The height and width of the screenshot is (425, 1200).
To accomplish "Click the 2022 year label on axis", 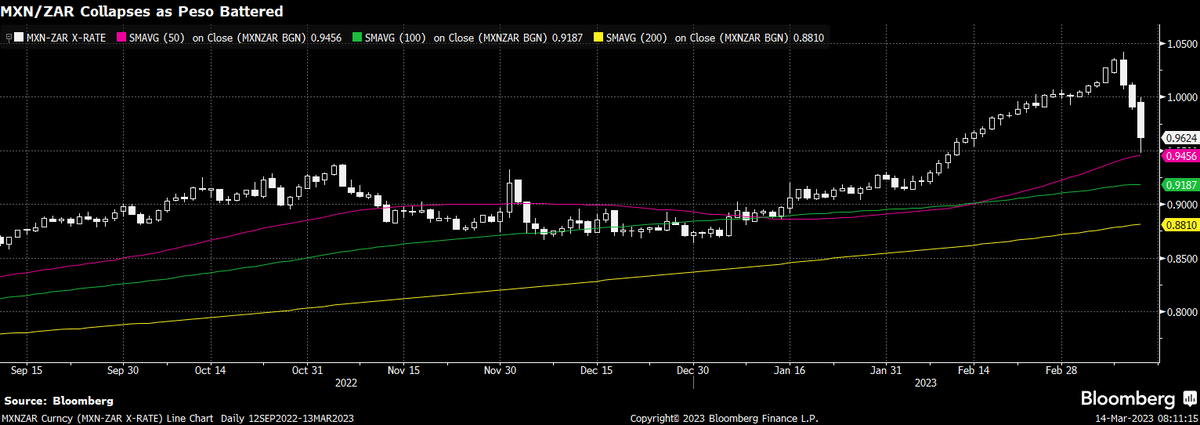I will coord(347,383).
